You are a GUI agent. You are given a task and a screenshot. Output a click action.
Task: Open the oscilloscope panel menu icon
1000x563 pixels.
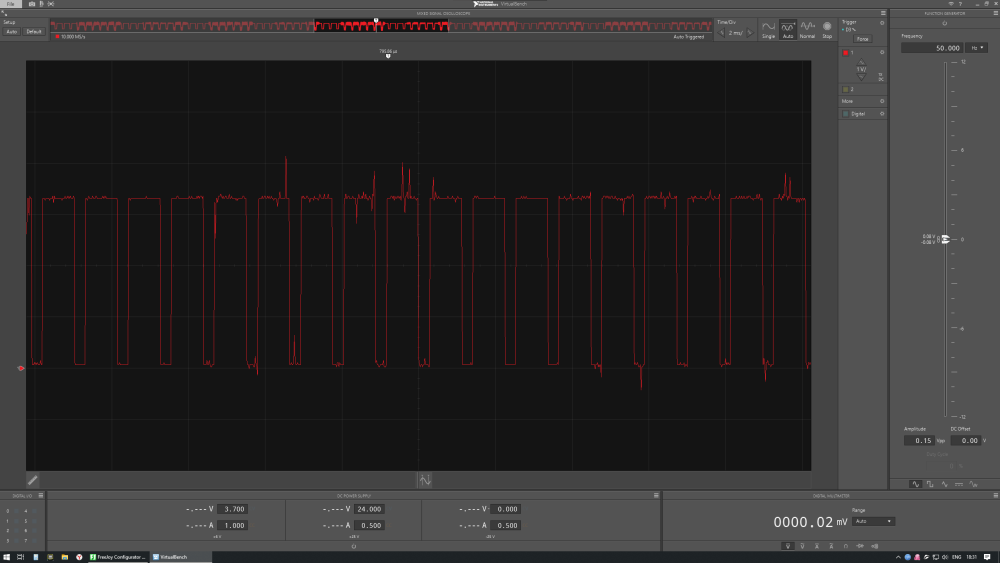pyautogui.click(x=882, y=13)
